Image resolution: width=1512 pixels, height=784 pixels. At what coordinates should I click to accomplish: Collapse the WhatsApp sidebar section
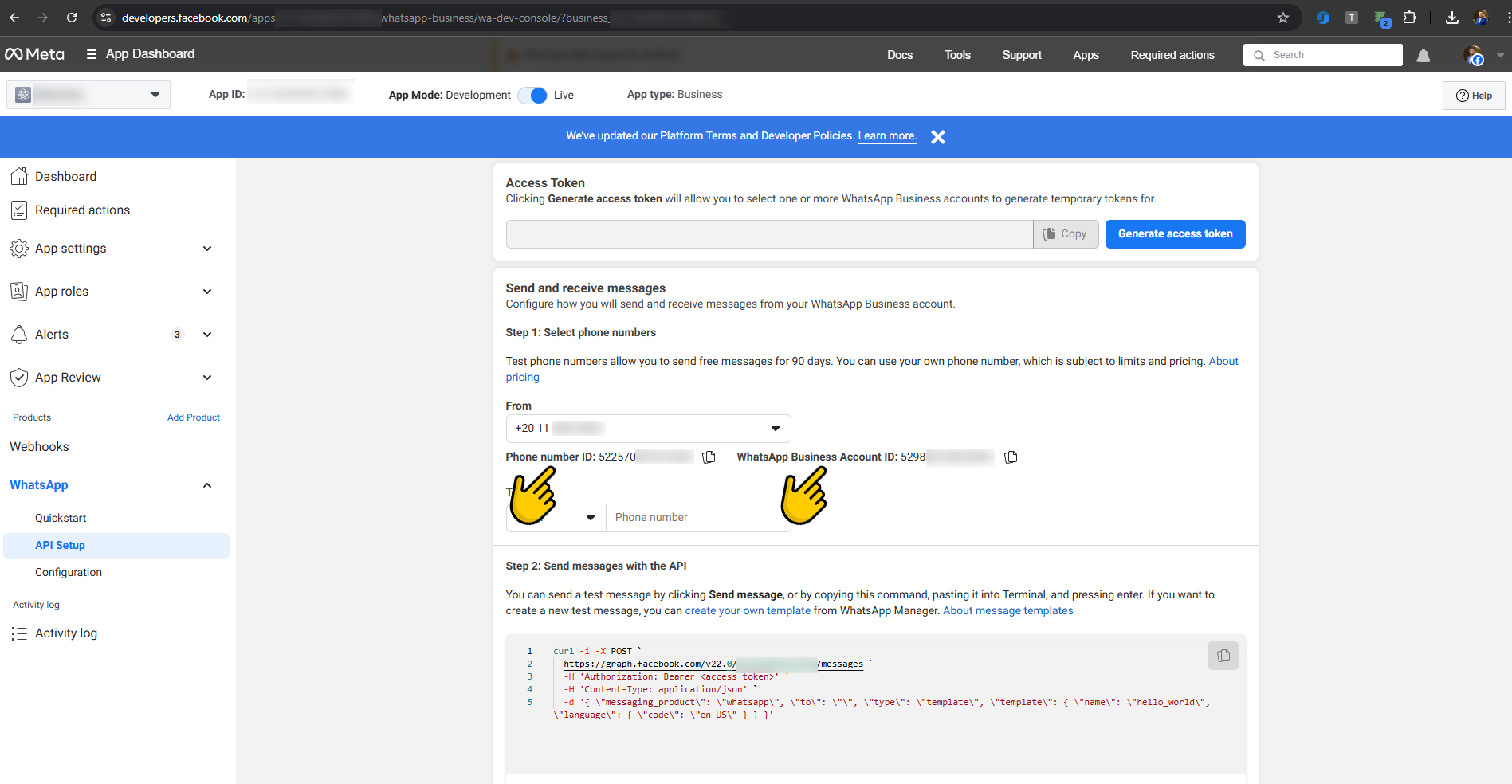206,484
